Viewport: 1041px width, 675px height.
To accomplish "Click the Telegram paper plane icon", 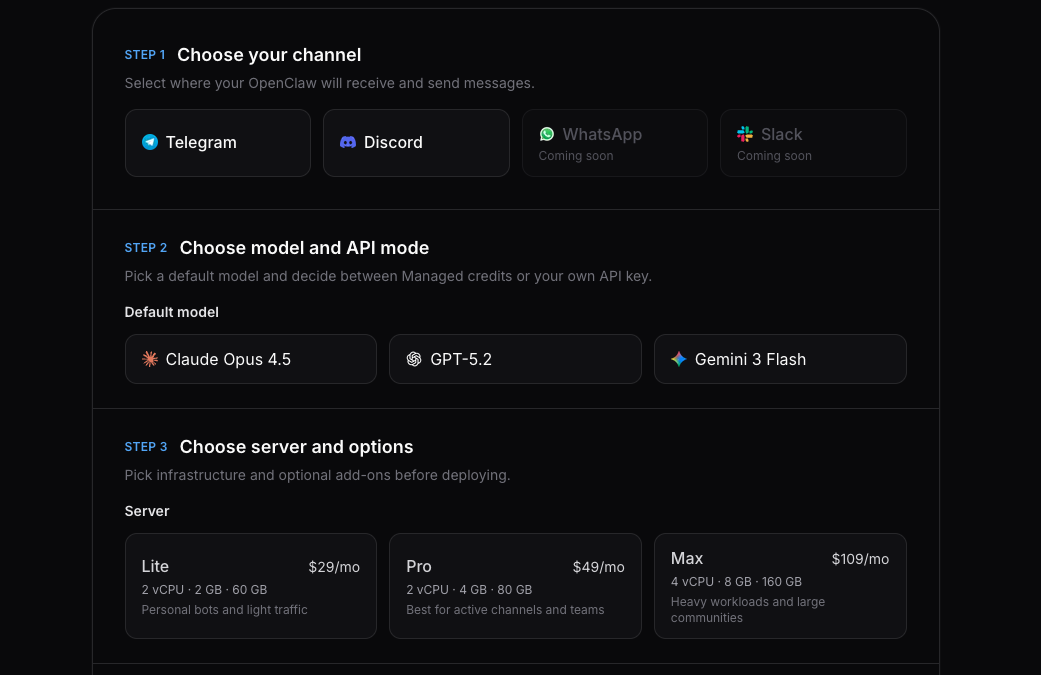I will (150, 142).
